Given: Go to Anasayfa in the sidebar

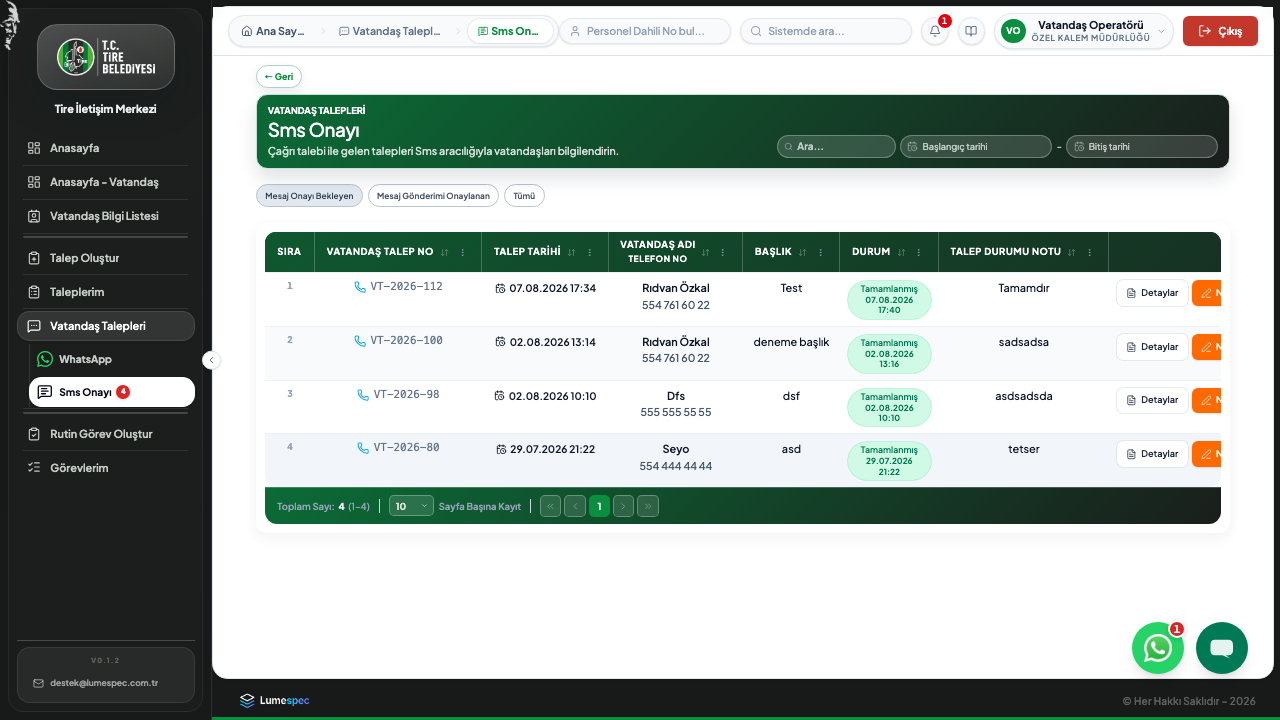Looking at the screenshot, I should [x=106, y=148].
